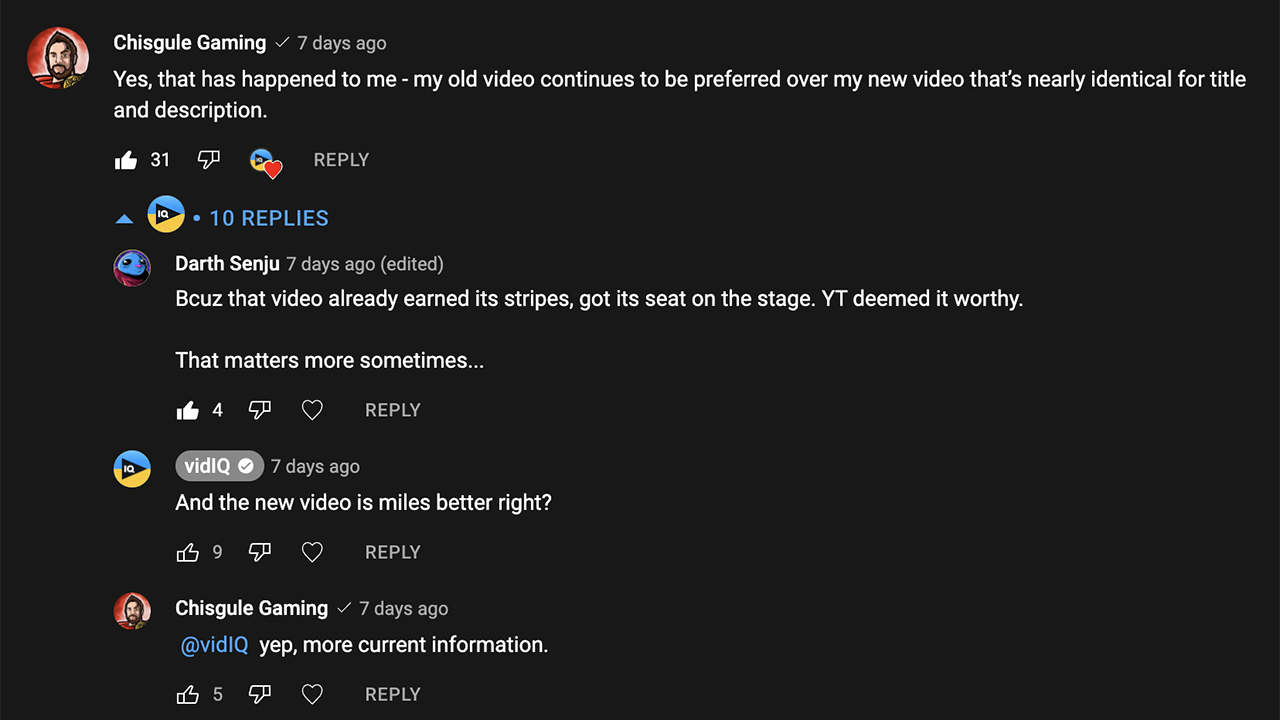Dislike vidIQ's reply
Screen dimensions: 1280x720
(x=260, y=552)
